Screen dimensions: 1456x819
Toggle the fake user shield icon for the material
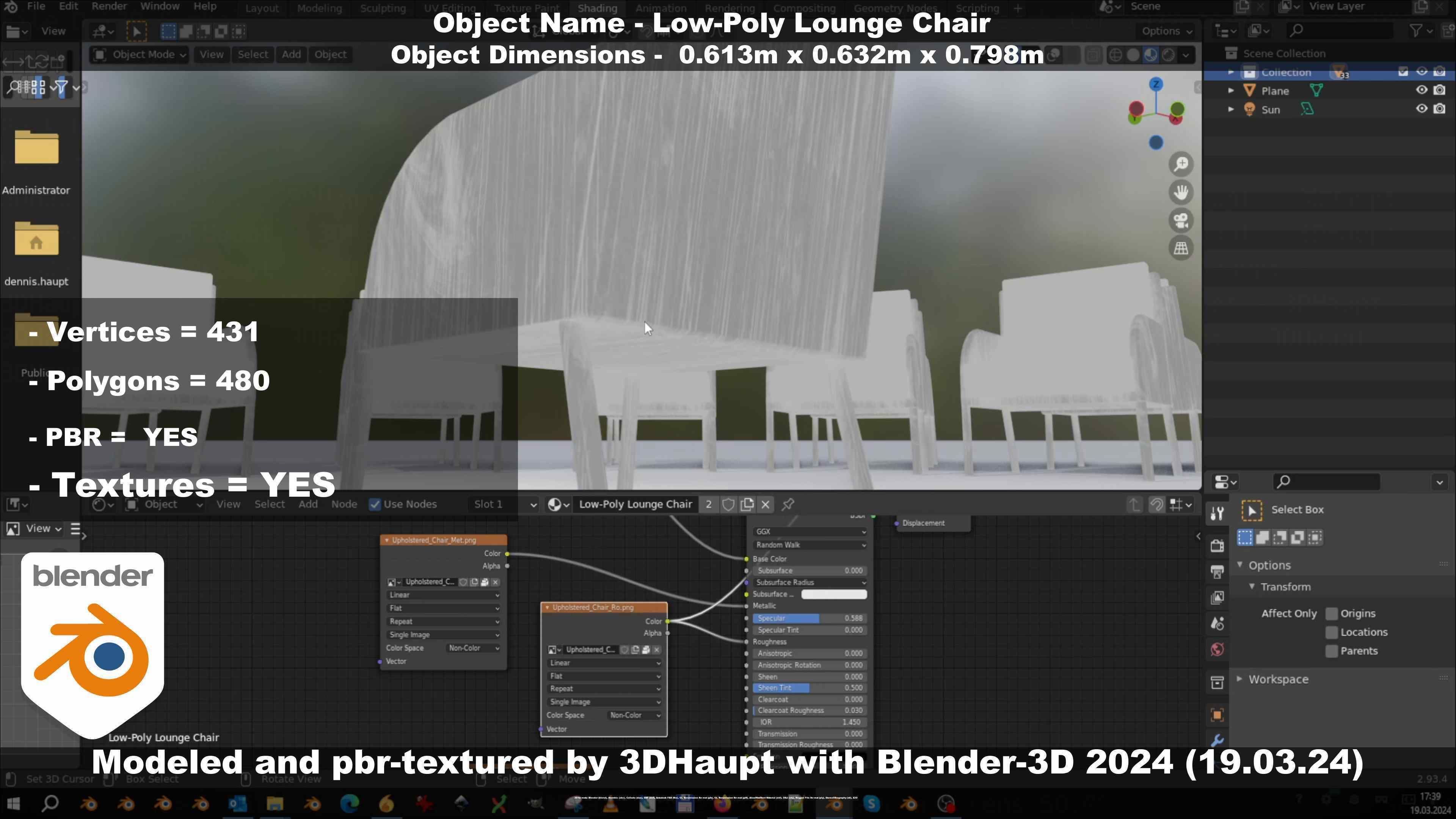(728, 504)
